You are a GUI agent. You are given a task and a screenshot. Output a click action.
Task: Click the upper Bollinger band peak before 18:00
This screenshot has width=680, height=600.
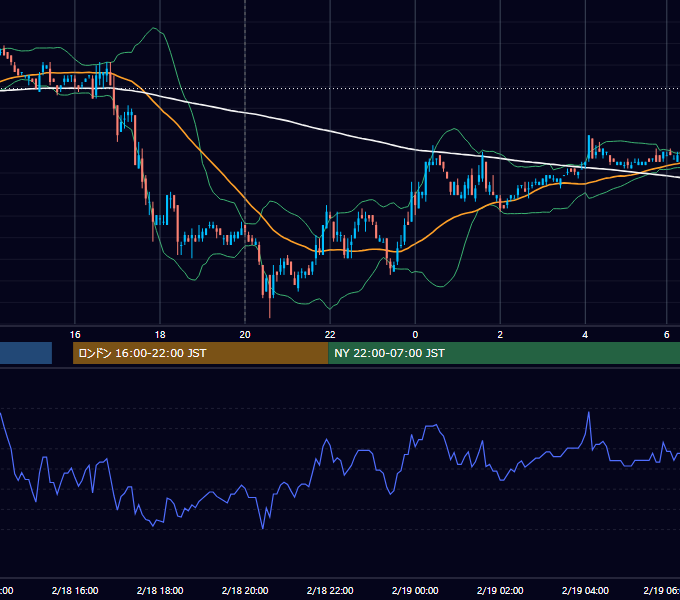[153, 29]
